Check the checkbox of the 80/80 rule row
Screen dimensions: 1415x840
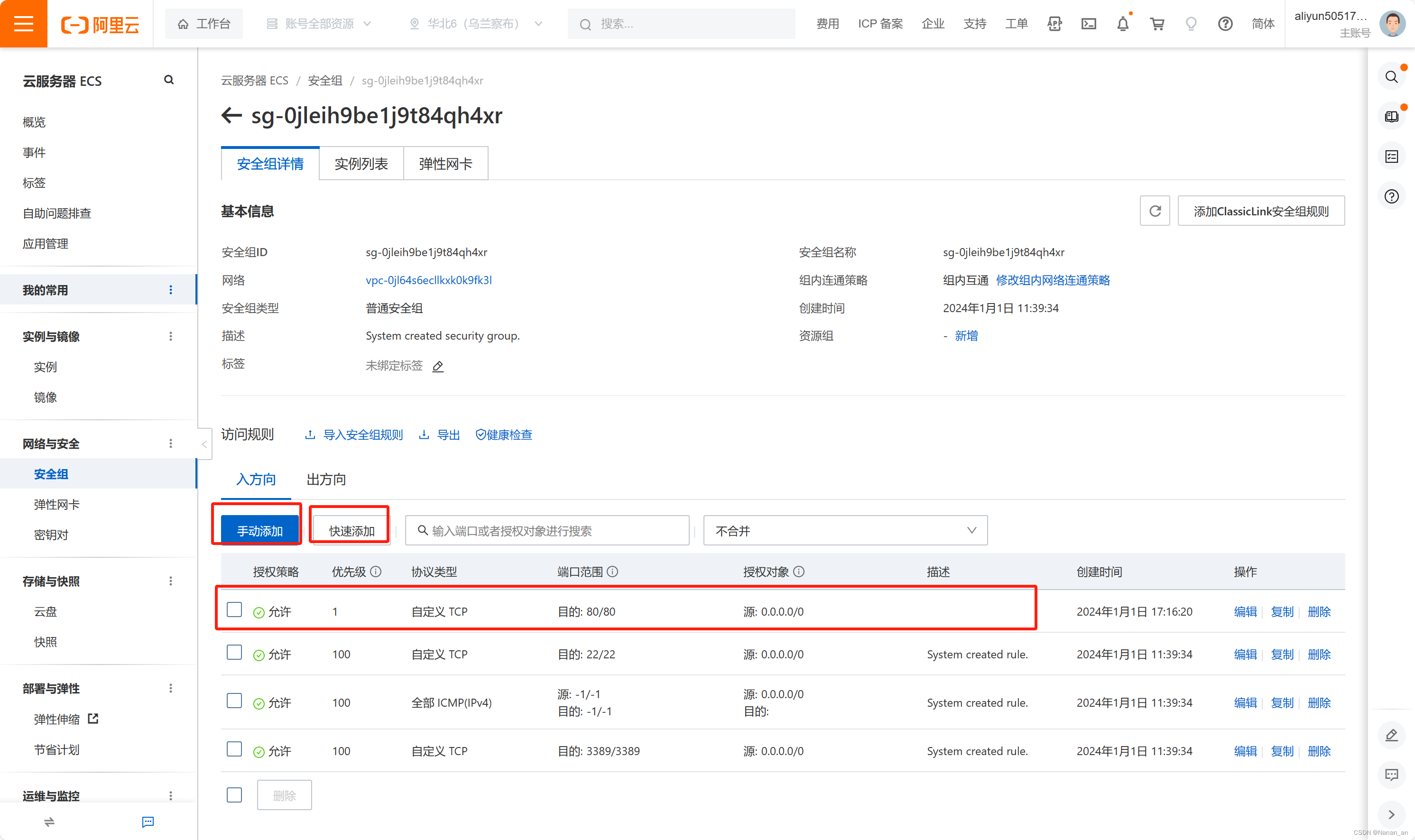click(x=234, y=609)
